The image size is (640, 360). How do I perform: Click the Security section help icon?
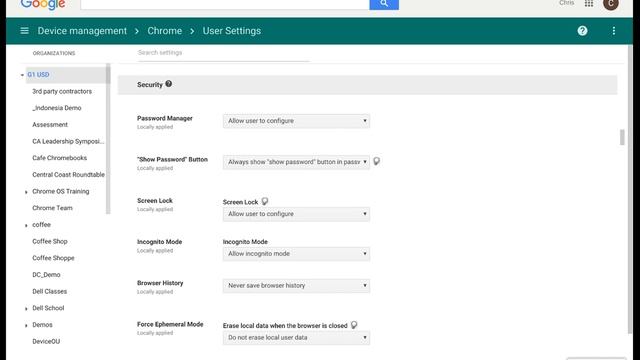click(x=169, y=84)
